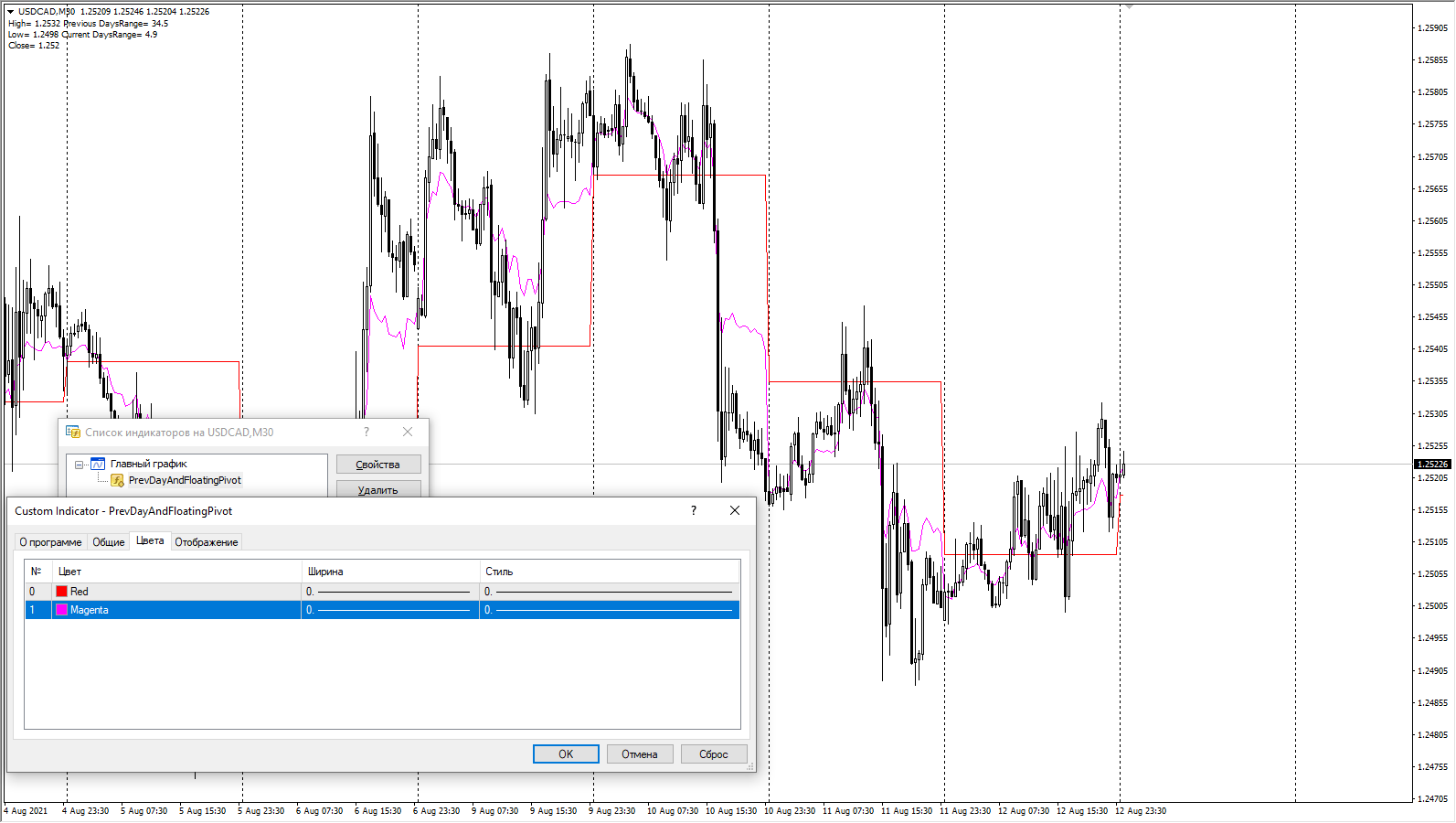Open style dropdown for Magenta line
This screenshot has width=1456, height=823.
click(x=609, y=610)
